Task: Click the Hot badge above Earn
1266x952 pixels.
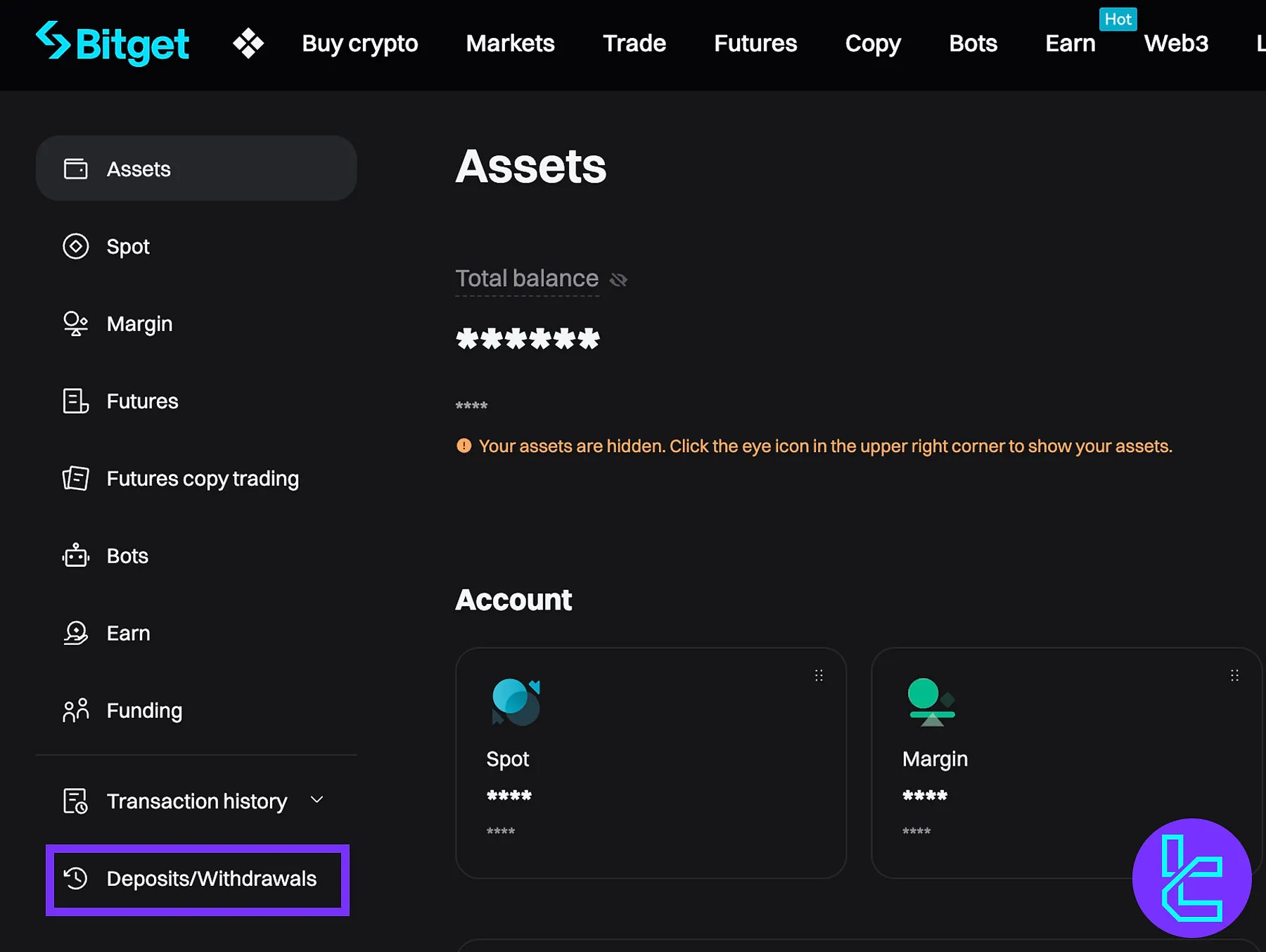Action: [1118, 19]
